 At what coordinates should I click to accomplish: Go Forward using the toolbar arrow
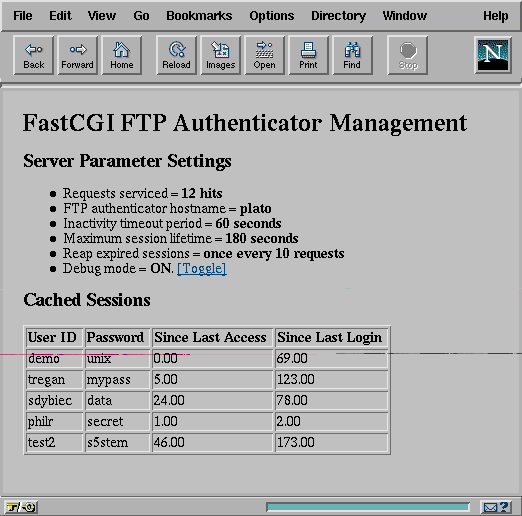pos(77,55)
